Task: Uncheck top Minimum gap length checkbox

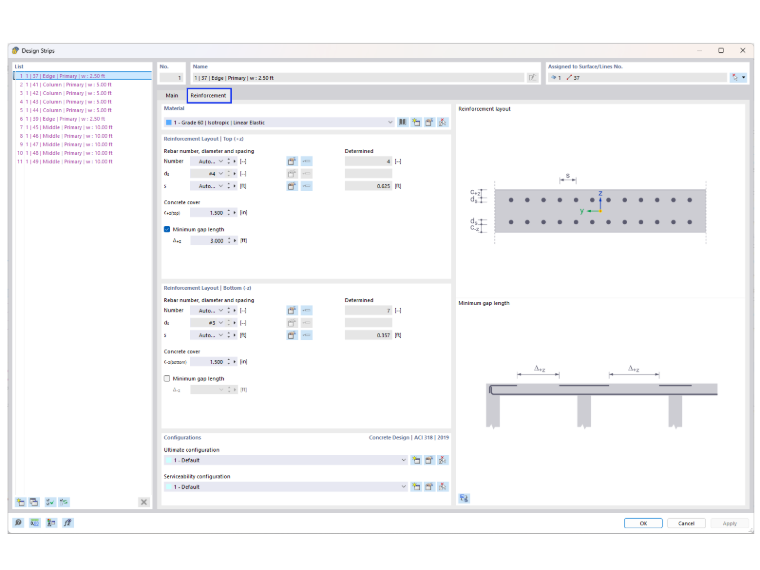Action: pyautogui.click(x=167, y=229)
